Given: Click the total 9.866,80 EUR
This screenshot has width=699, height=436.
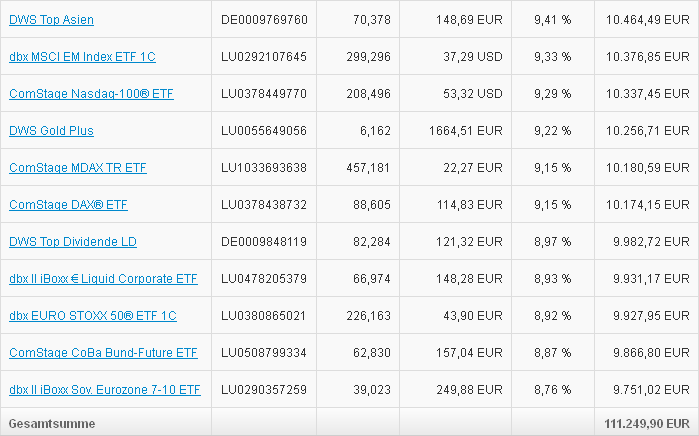Looking at the screenshot, I should (x=651, y=353).
